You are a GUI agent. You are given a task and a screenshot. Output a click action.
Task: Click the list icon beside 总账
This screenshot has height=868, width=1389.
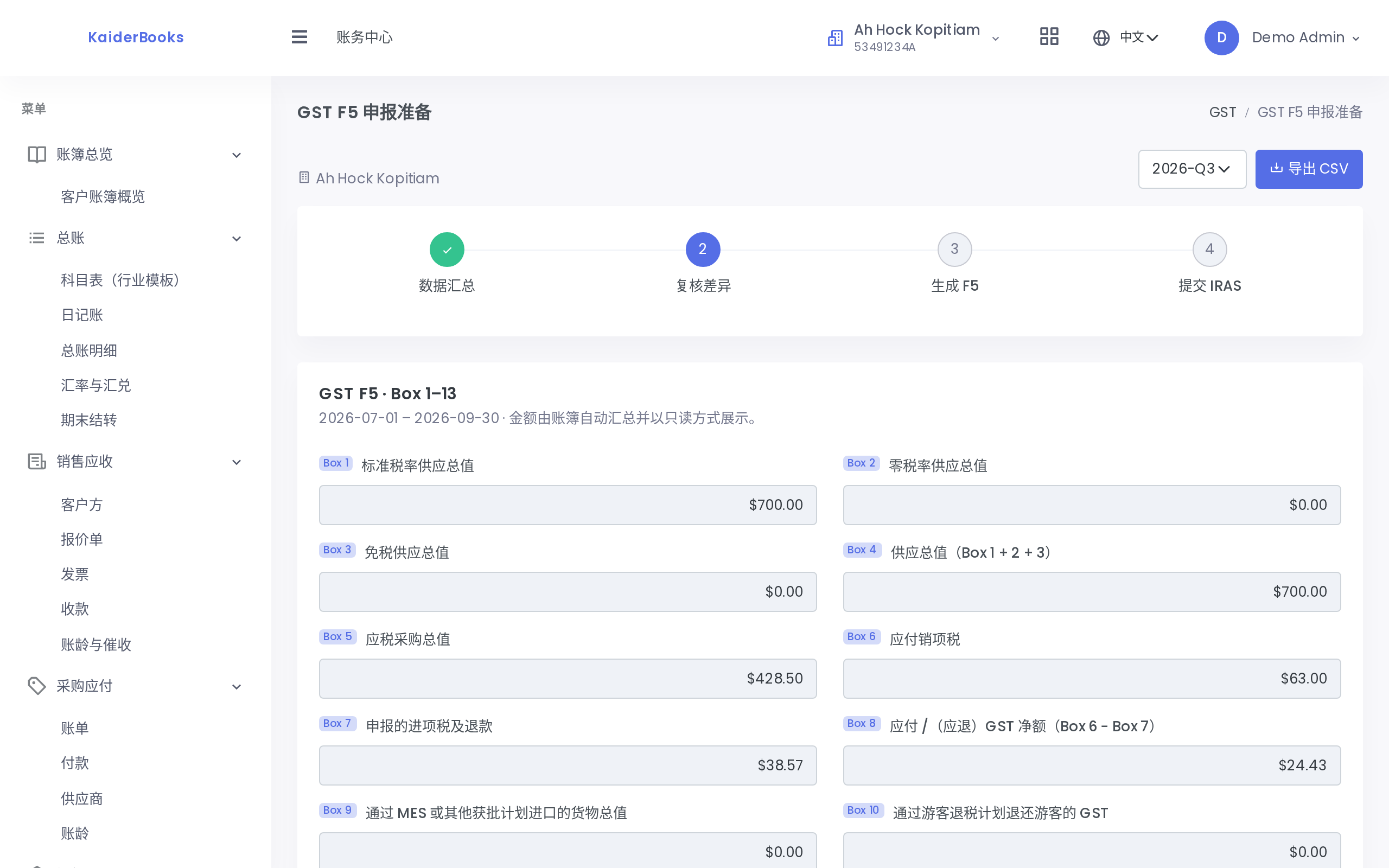tap(37, 238)
